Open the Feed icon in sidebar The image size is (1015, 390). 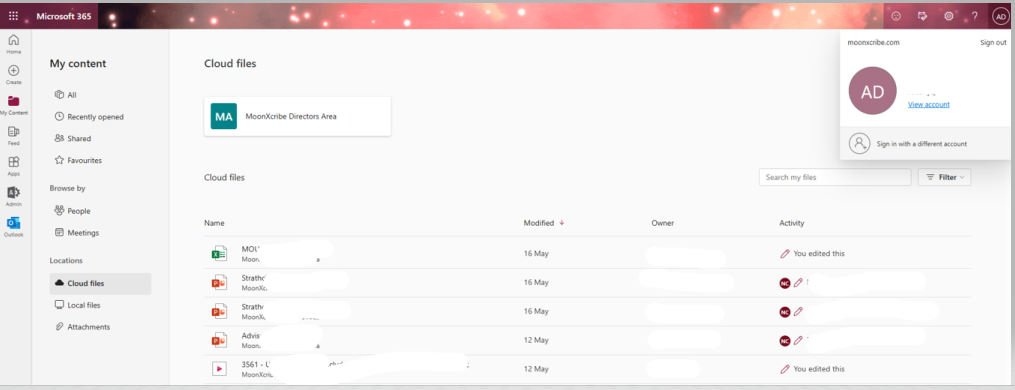[x=14, y=135]
